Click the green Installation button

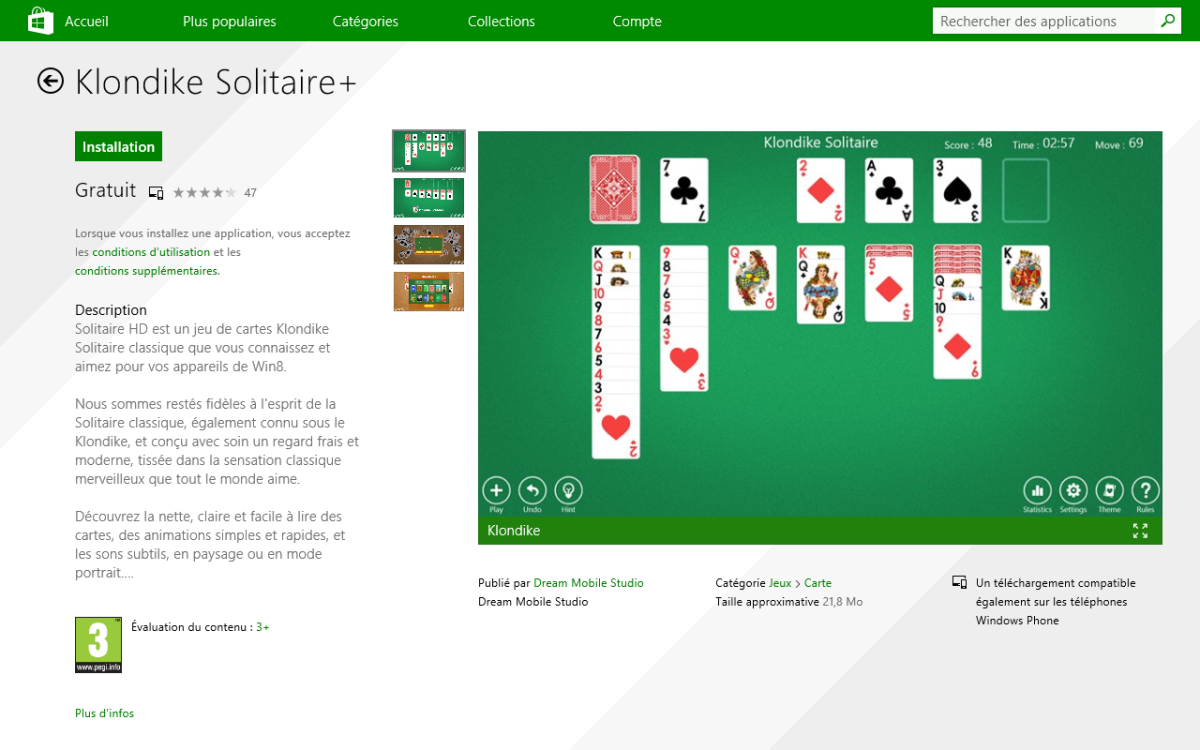coord(118,146)
